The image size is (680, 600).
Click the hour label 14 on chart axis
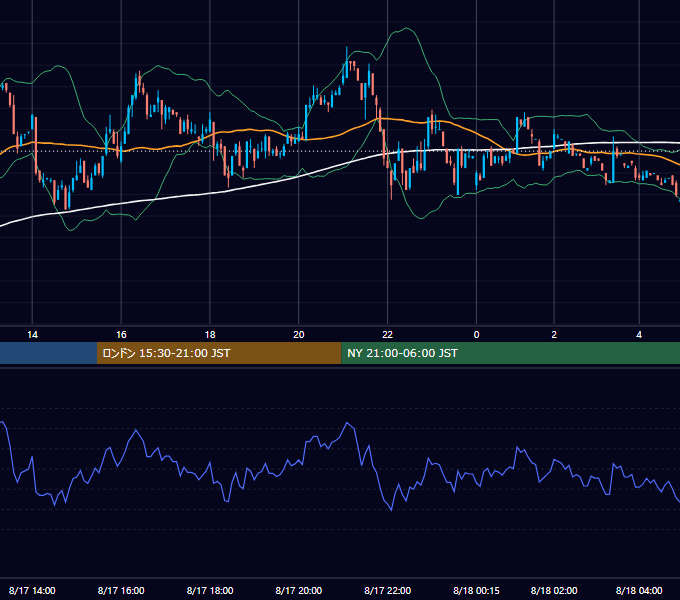point(33,335)
